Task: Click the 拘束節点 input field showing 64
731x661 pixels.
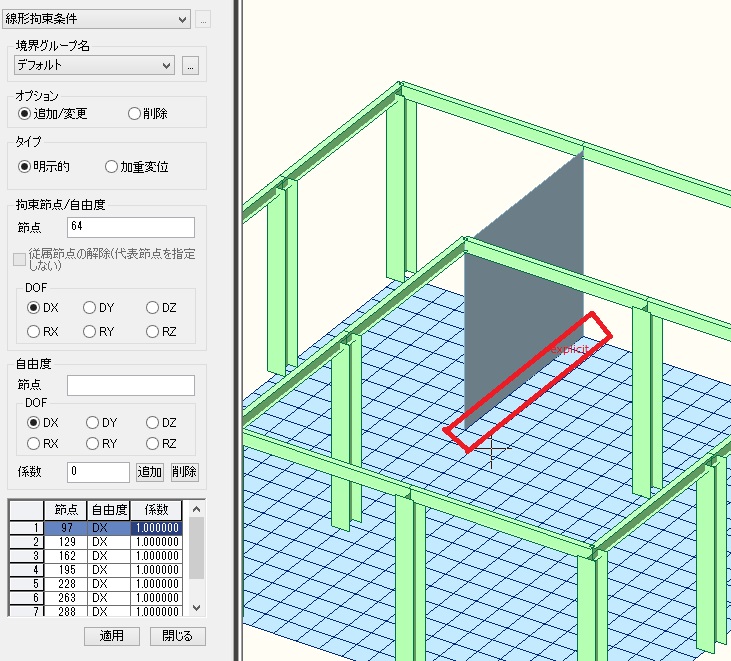Action: pyautogui.click(x=130, y=228)
